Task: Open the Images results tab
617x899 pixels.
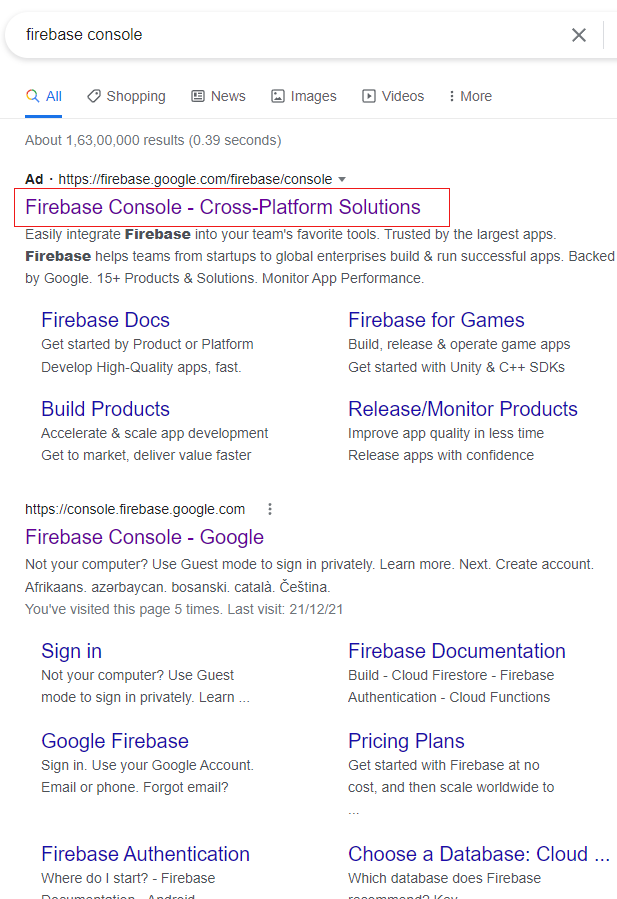Action: coord(303,96)
